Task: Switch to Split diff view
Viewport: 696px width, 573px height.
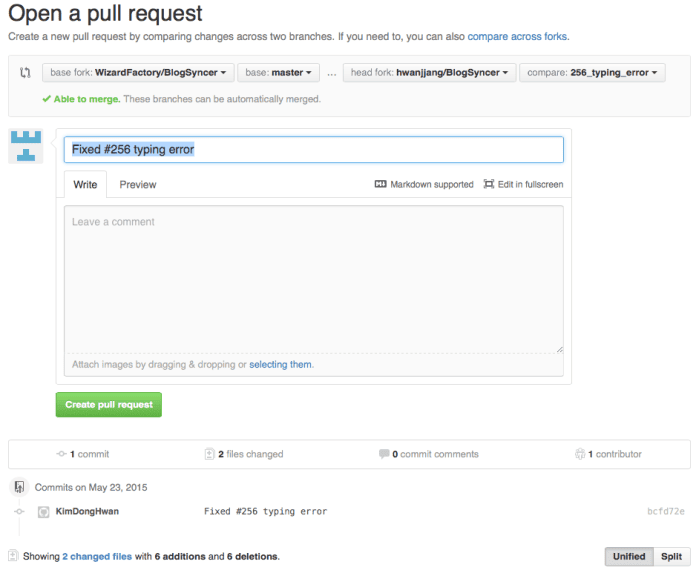Action: tap(671, 557)
